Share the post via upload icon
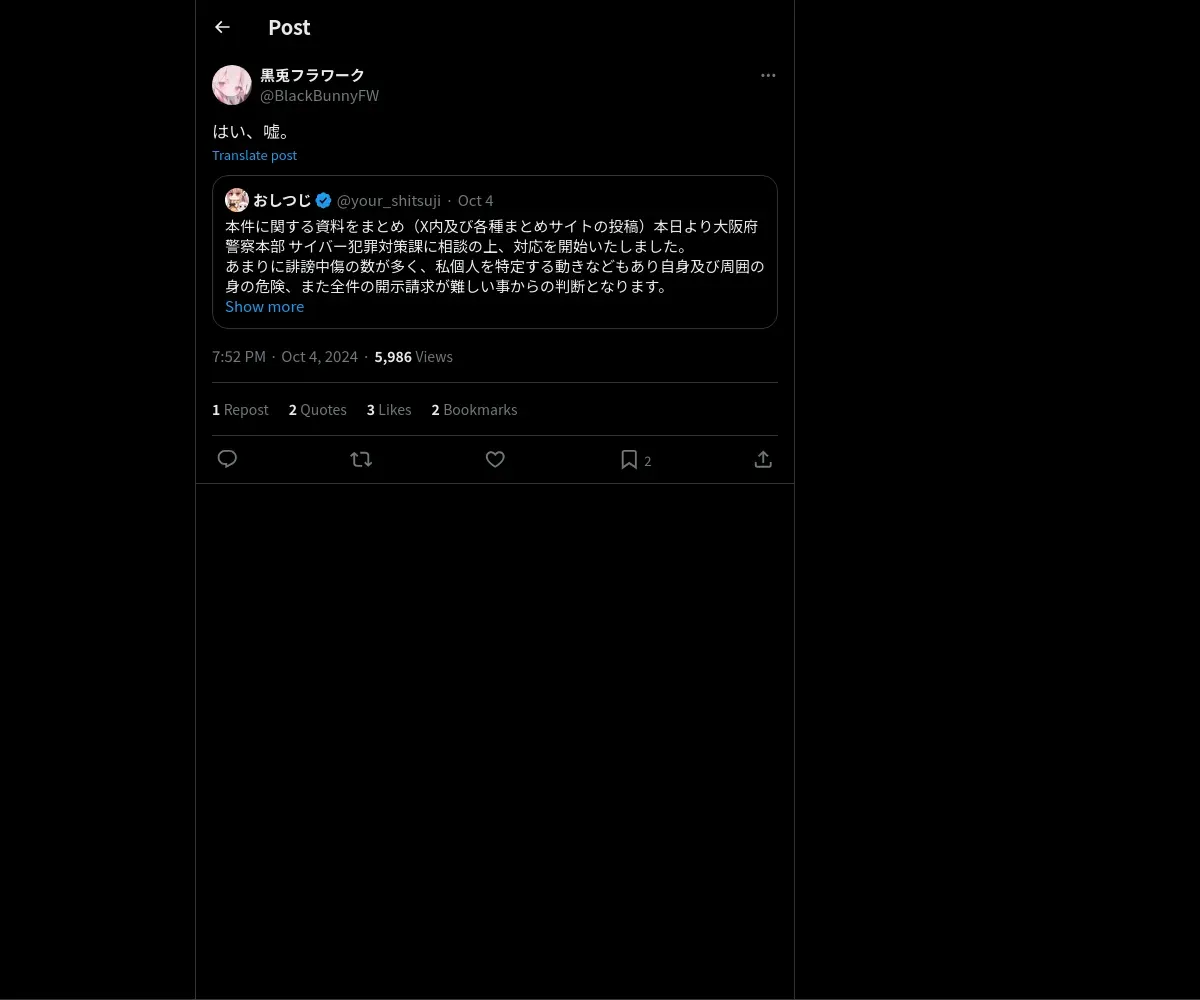The height and width of the screenshot is (1000, 1200). click(x=763, y=459)
